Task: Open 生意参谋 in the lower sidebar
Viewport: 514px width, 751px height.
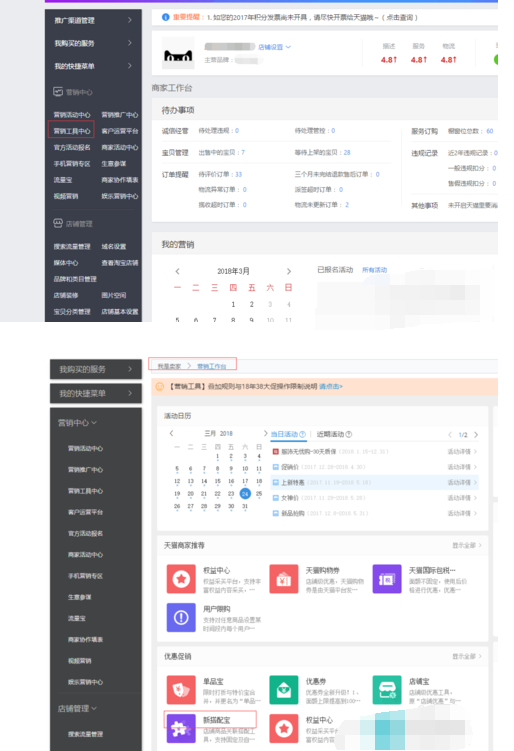Action: point(80,597)
